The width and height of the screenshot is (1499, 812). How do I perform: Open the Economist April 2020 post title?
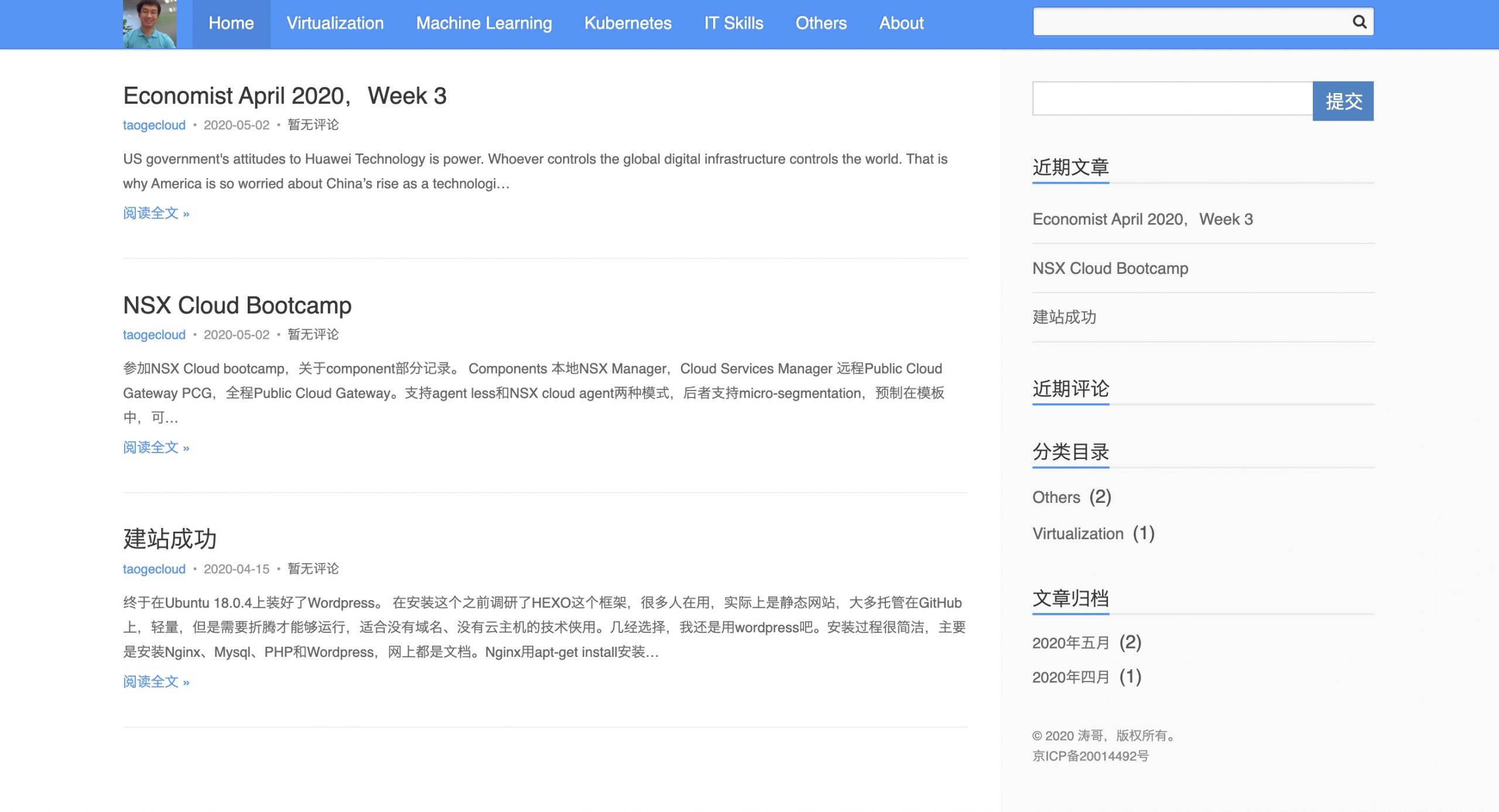[x=285, y=96]
